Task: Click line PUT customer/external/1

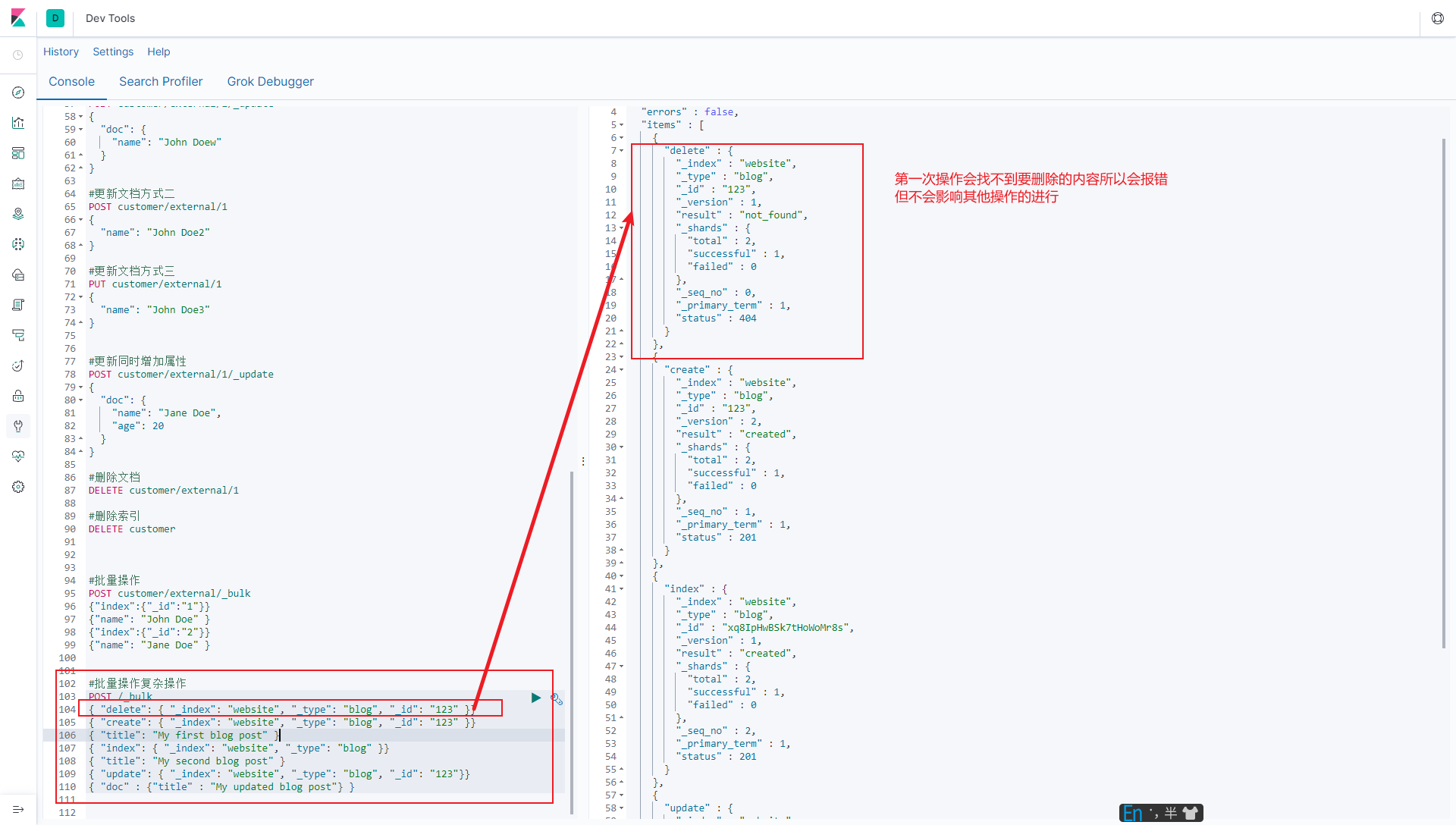Action: pos(155,284)
